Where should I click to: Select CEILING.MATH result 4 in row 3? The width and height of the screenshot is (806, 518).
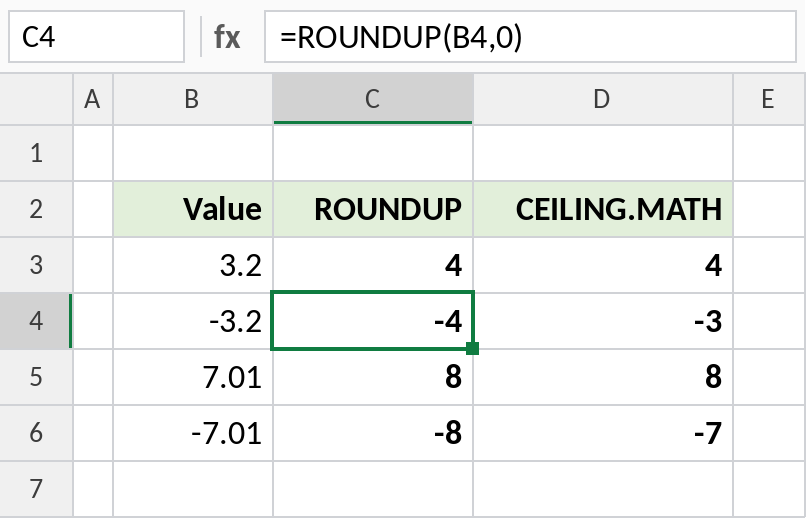coord(602,265)
